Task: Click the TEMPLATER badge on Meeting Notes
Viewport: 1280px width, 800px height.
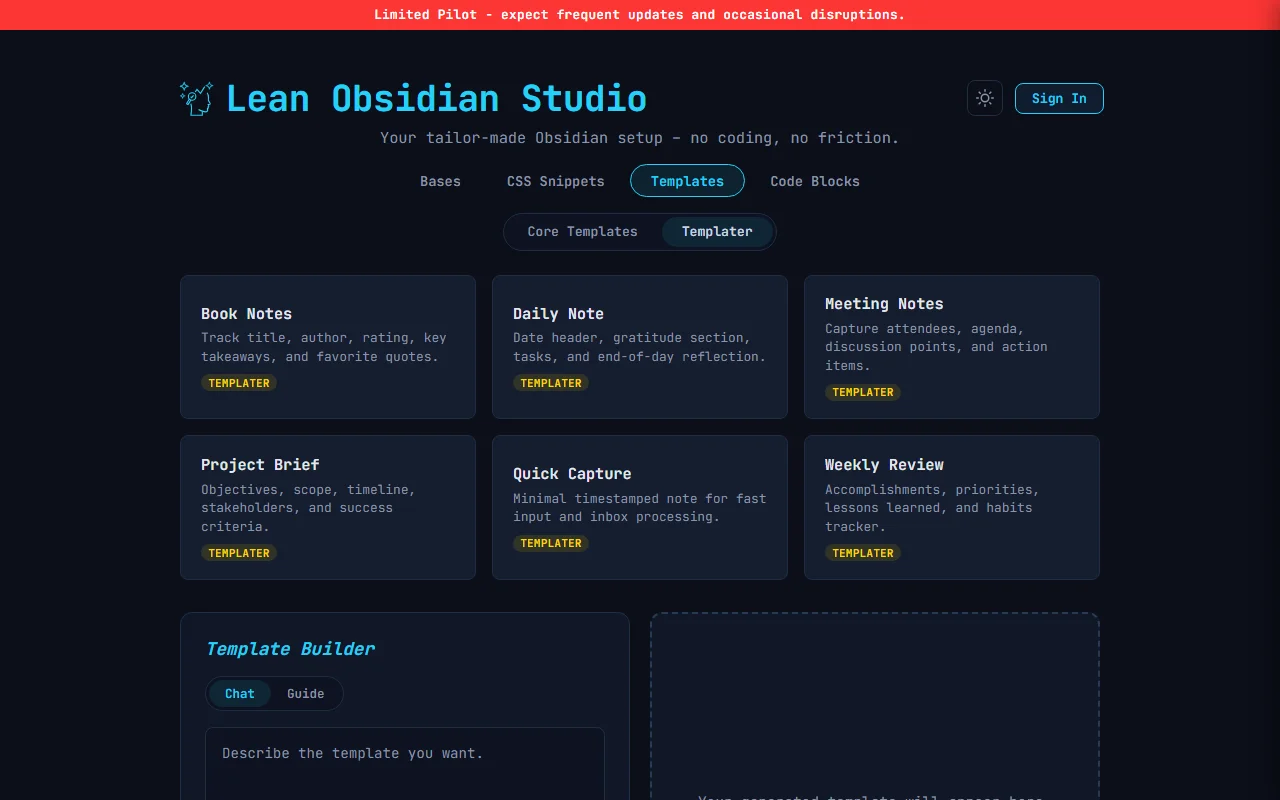Action: coord(863,392)
